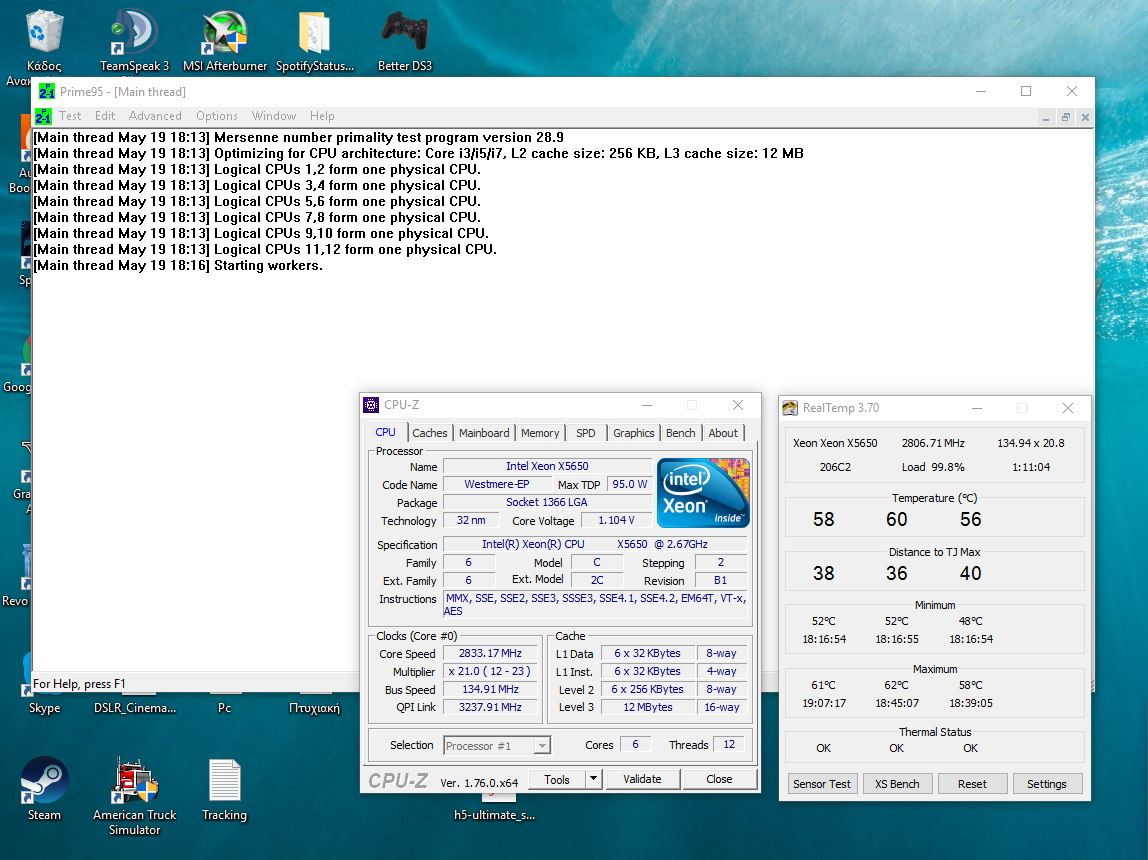Select the SpotifyStatus folder icon on desktop
This screenshot has width=1148, height=860.
tap(315, 32)
